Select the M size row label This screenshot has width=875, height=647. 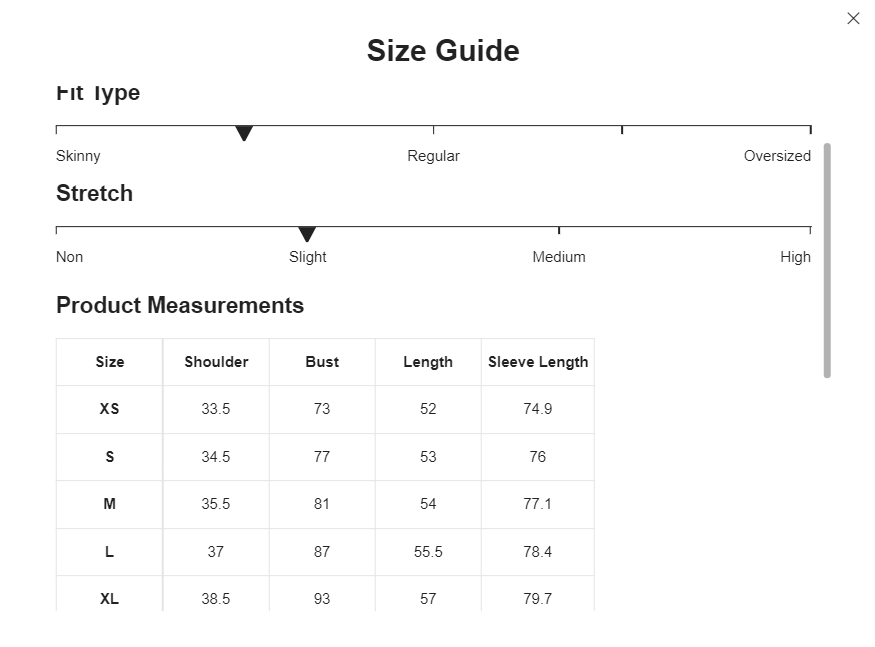[x=109, y=504]
